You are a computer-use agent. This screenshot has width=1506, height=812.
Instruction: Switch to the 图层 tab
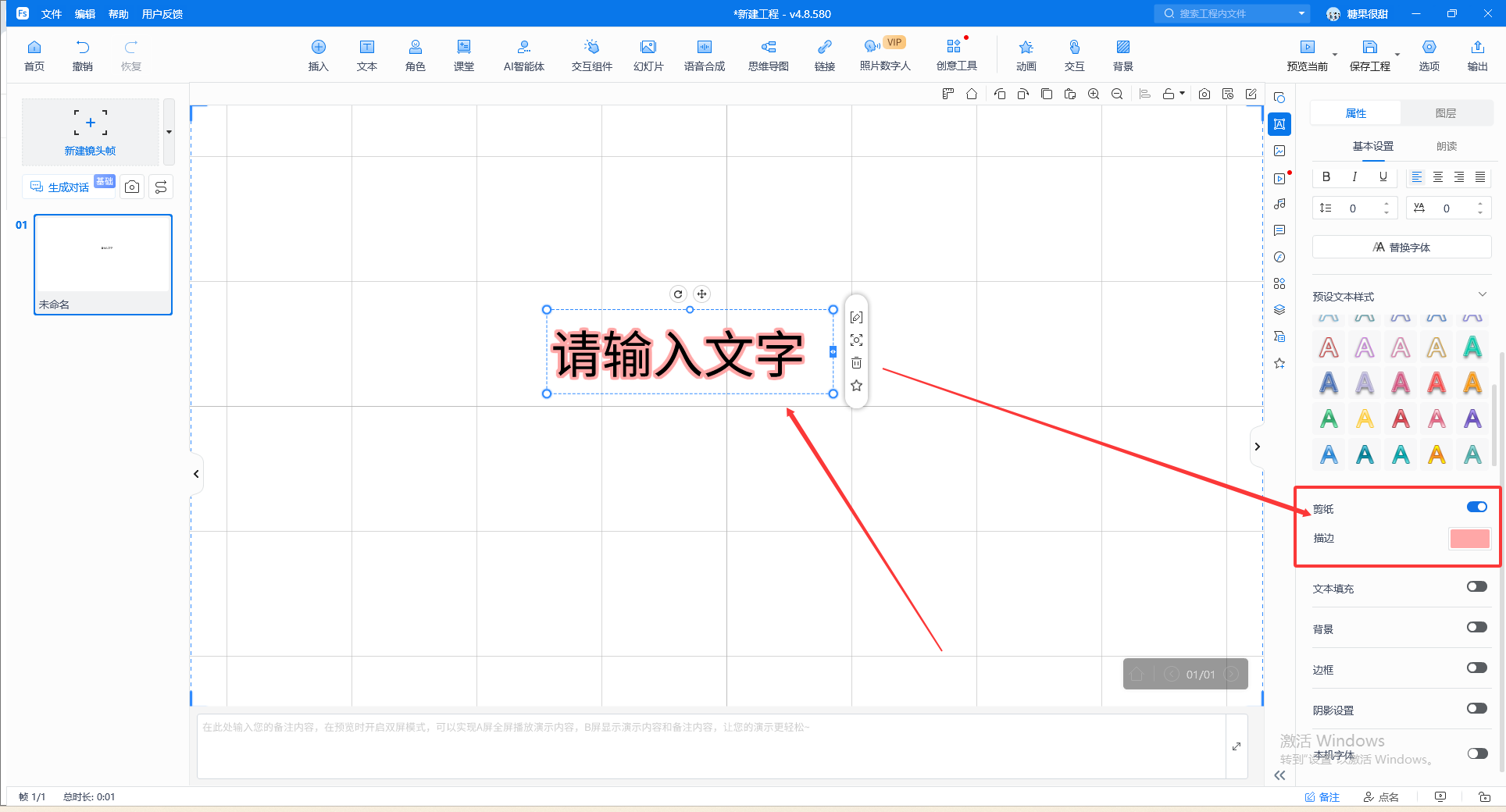tap(1446, 113)
